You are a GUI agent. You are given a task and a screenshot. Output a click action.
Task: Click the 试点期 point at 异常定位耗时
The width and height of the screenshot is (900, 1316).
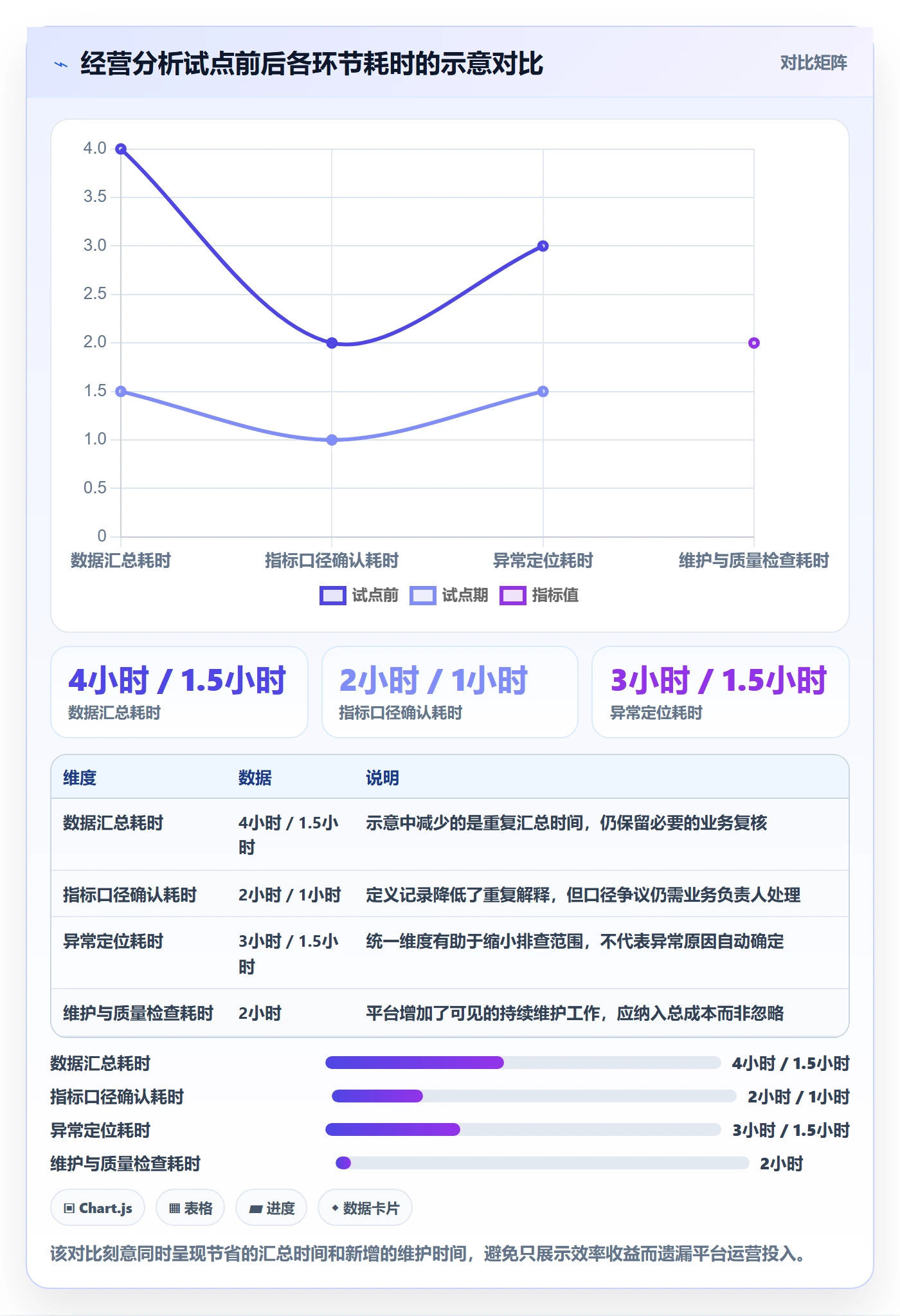pyautogui.click(x=543, y=392)
